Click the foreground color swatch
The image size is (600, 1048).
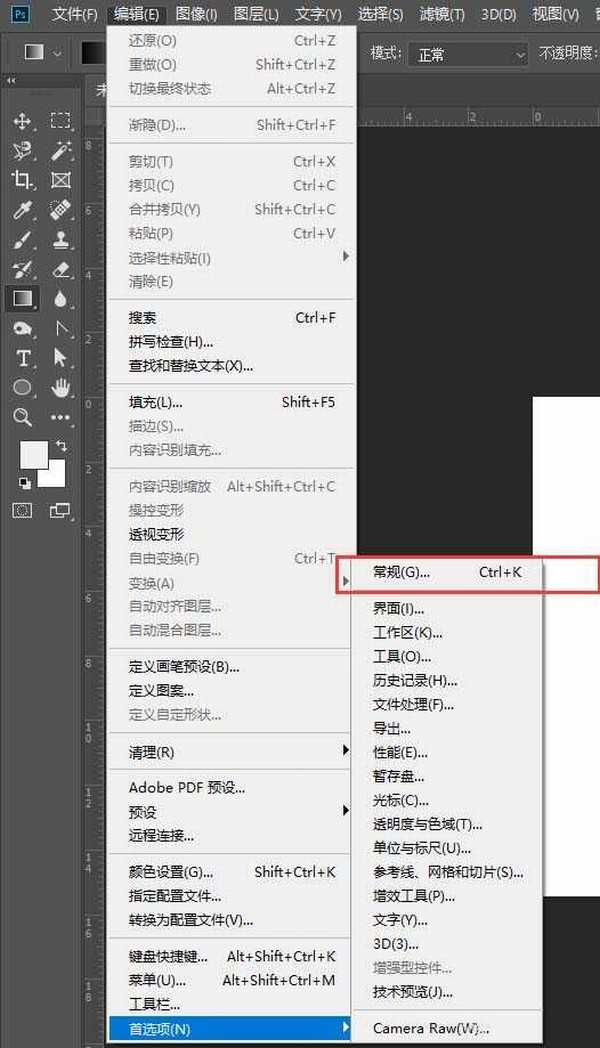(x=33, y=455)
